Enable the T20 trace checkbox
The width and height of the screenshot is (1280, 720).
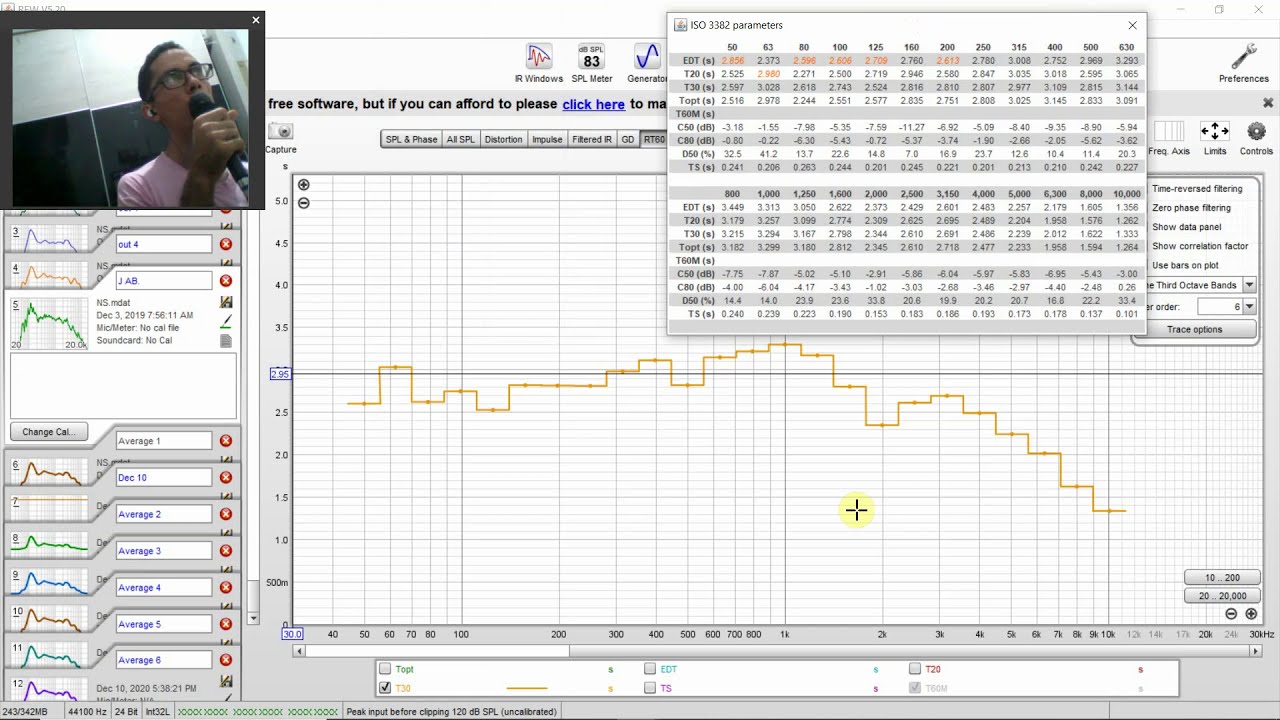click(x=915, y=669)
